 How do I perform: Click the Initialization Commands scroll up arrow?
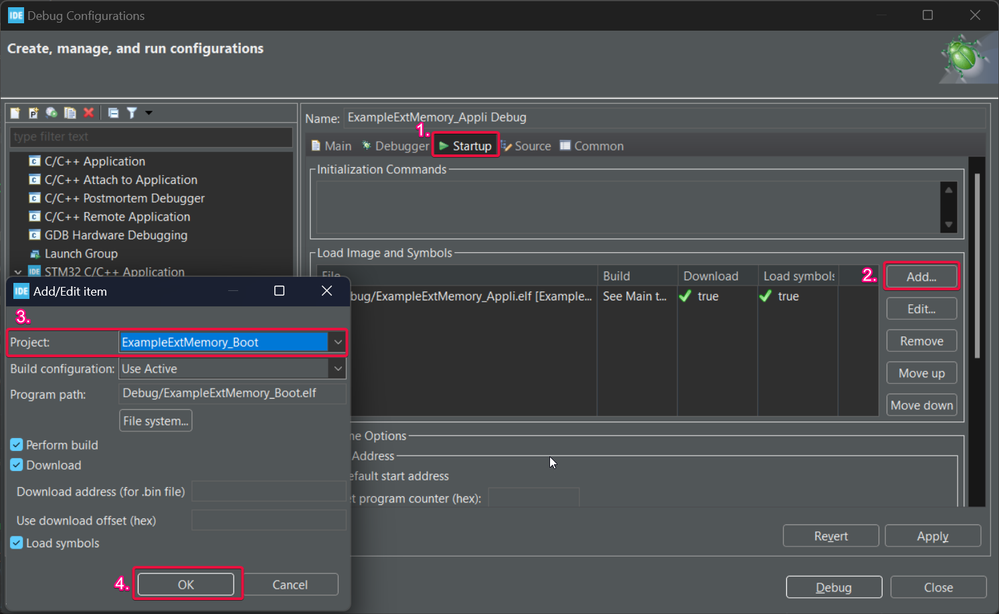click(x=949, y=190)
